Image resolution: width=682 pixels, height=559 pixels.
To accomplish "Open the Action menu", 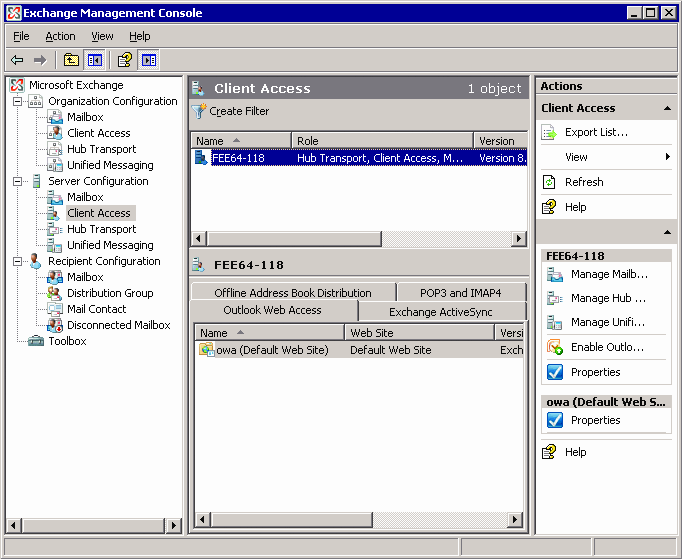I will click(x=60, y=36).
